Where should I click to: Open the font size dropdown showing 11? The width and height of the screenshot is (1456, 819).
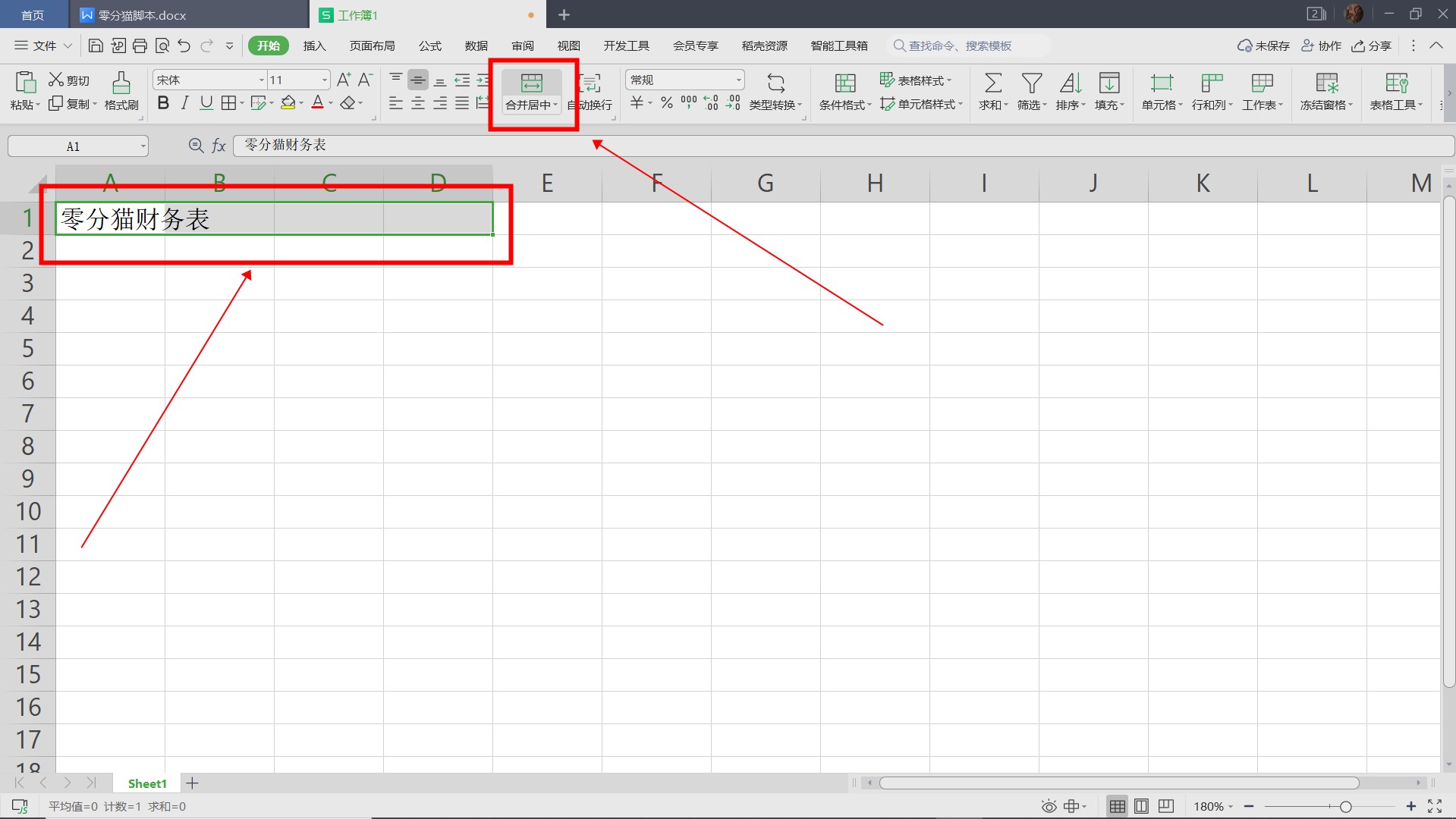[325, 80]
